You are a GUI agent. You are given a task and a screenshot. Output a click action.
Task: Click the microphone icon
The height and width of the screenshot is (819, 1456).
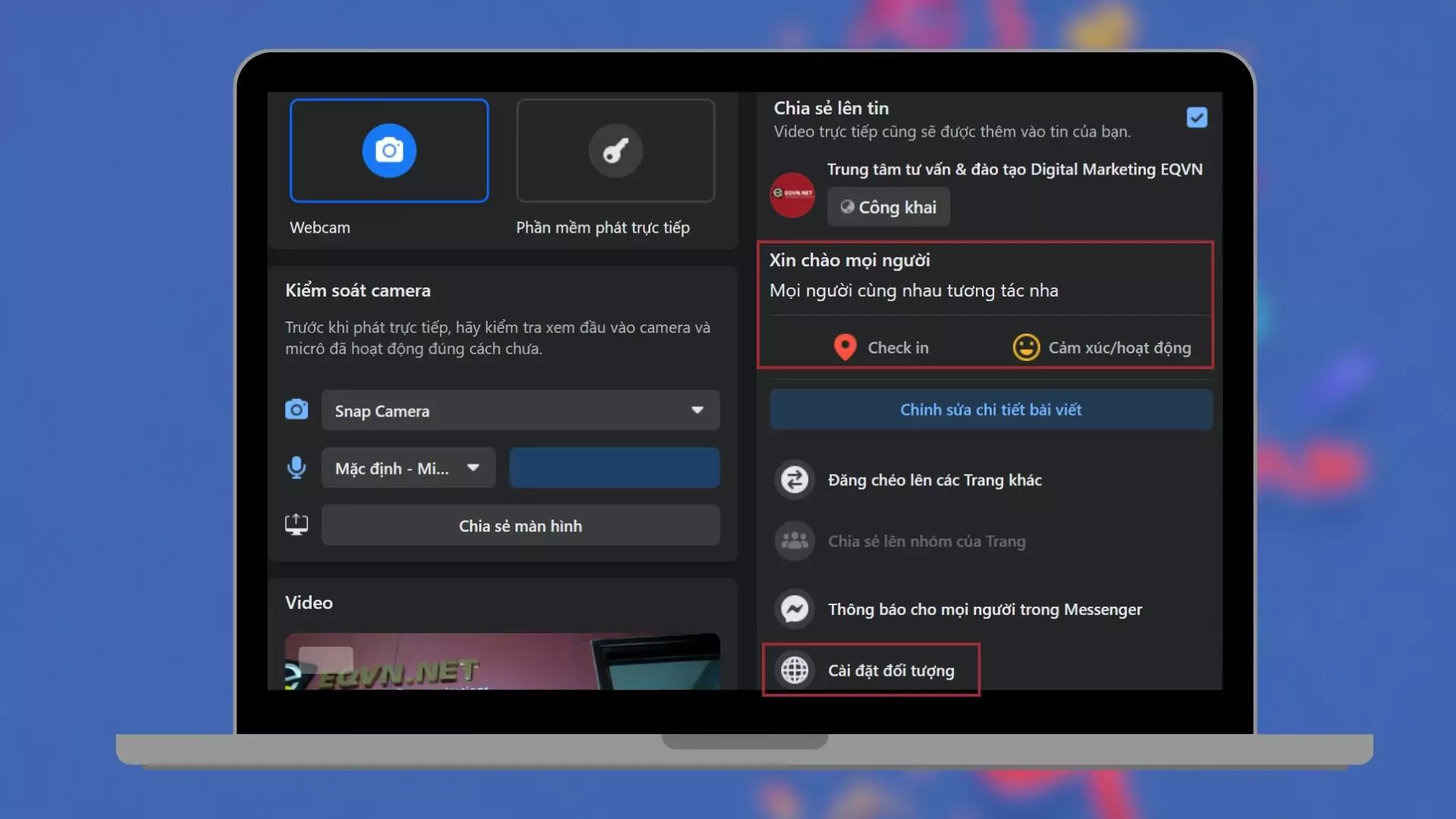[x=297, y=468]
